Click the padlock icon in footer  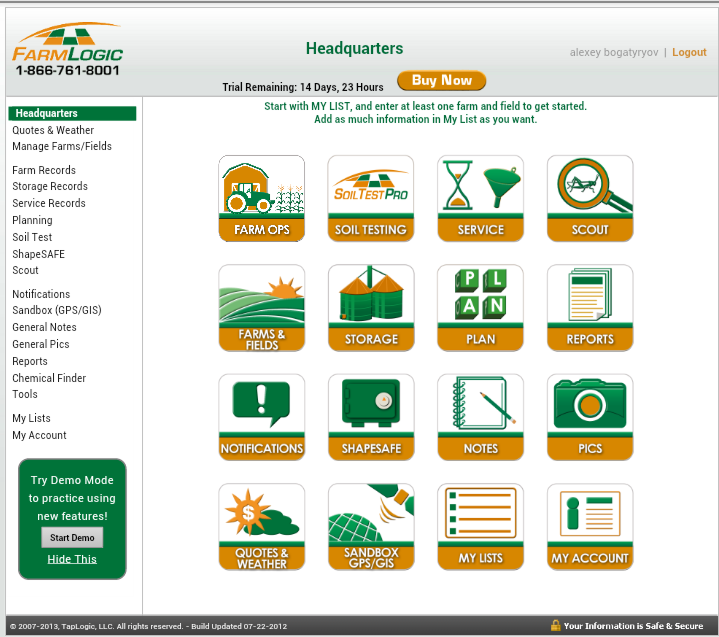[555, 626]
